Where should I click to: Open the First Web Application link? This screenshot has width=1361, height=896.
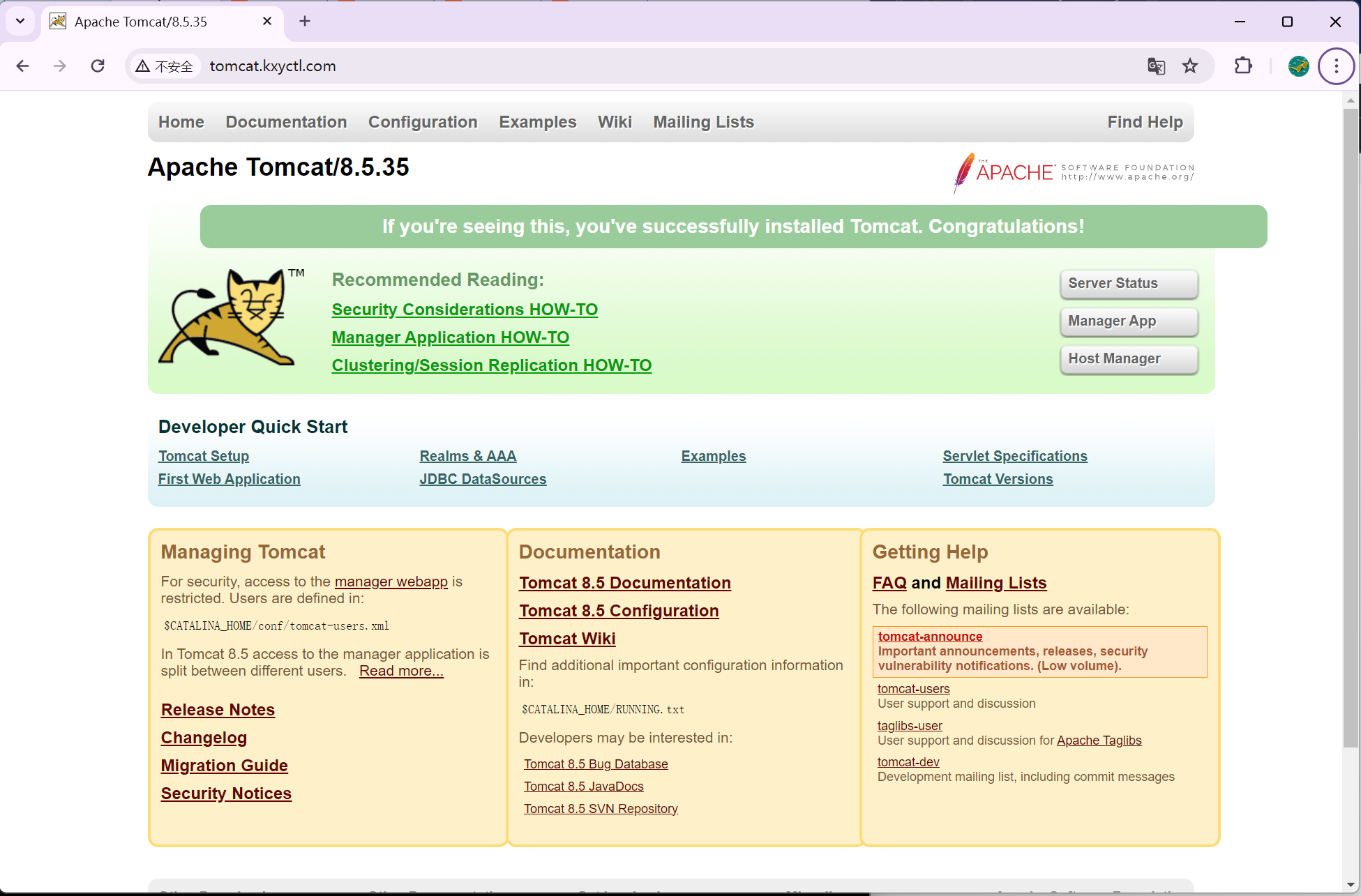click(x=230, y=479)
